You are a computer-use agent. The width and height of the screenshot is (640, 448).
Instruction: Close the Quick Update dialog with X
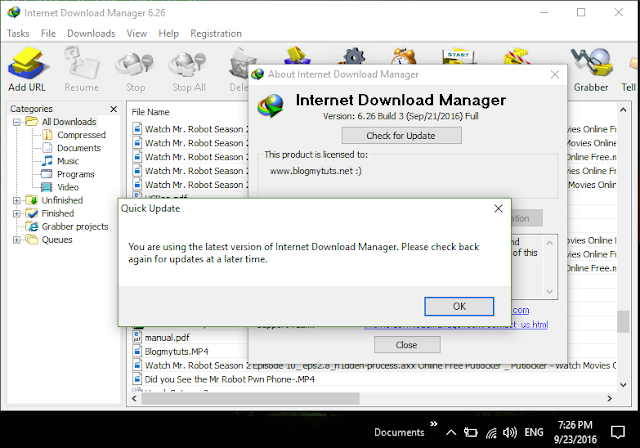(x=498, y=208)
